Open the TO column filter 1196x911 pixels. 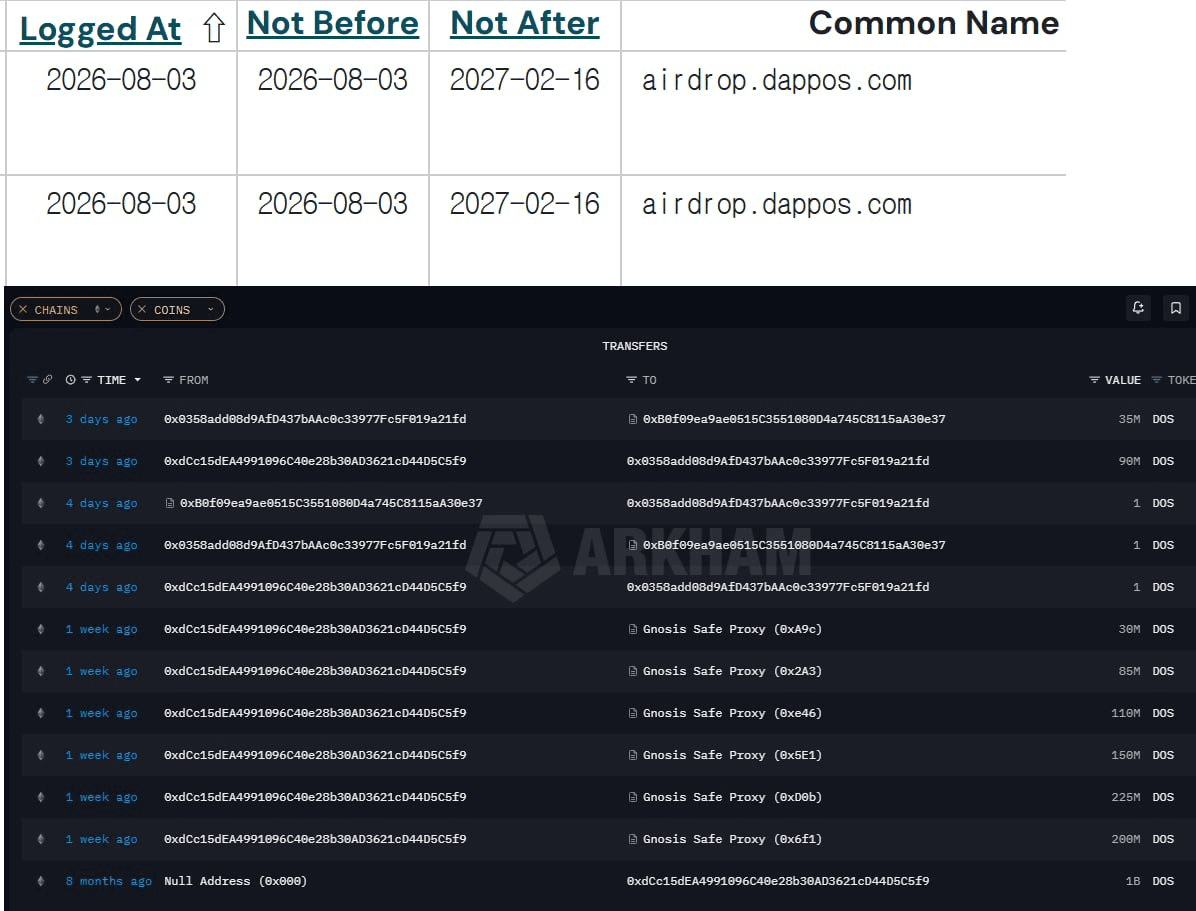point(631,379)
